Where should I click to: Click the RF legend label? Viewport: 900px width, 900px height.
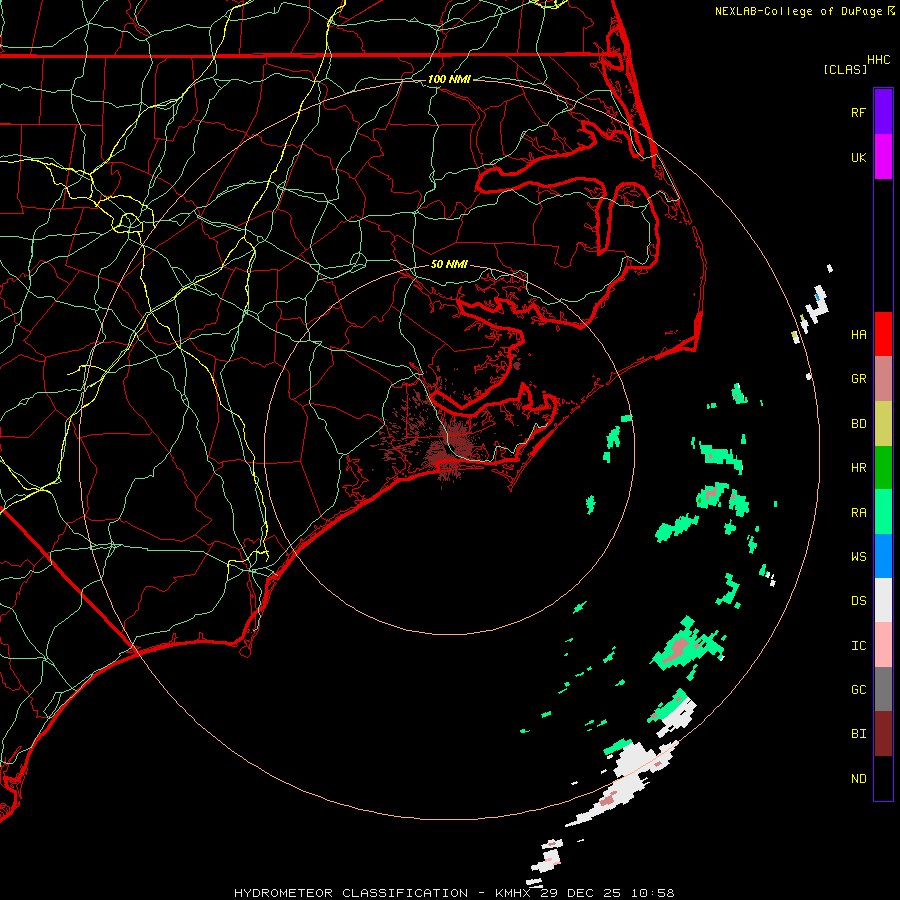858,112
